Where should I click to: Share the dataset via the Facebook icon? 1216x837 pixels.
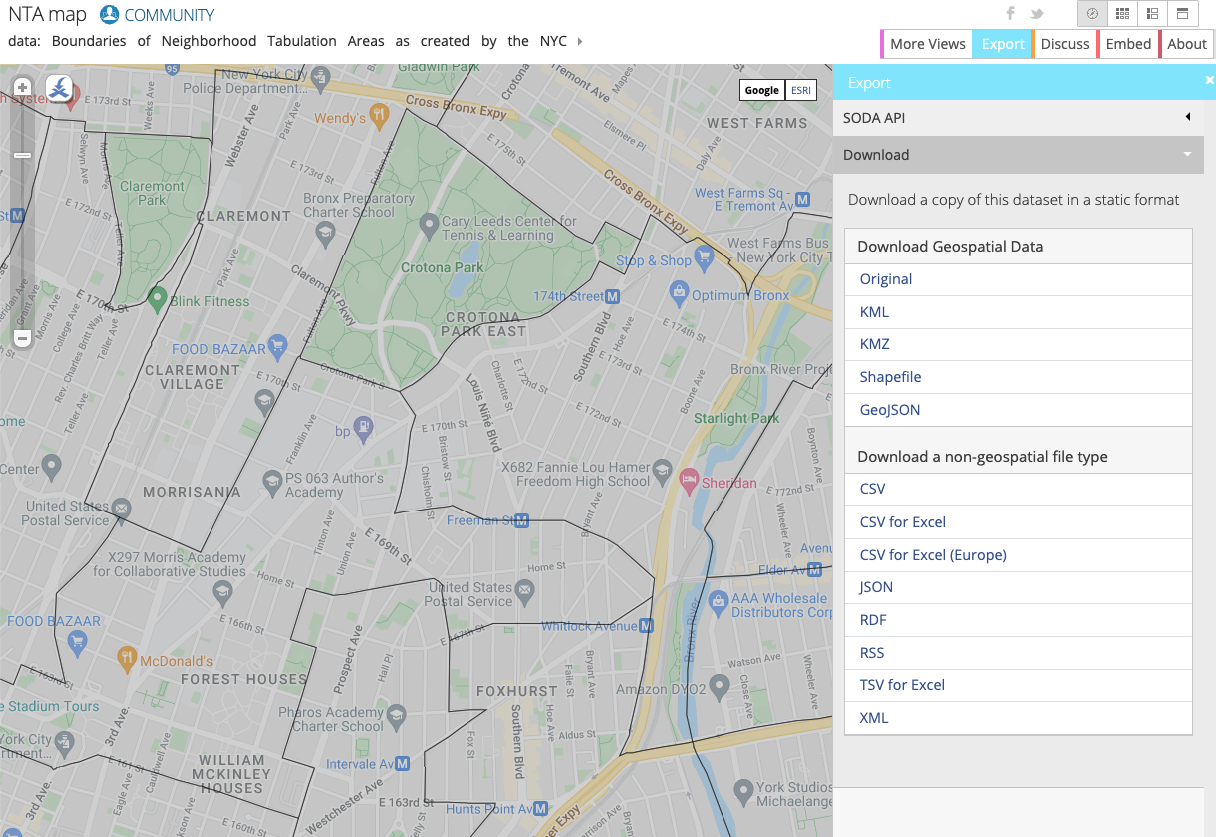point(1010,13)
